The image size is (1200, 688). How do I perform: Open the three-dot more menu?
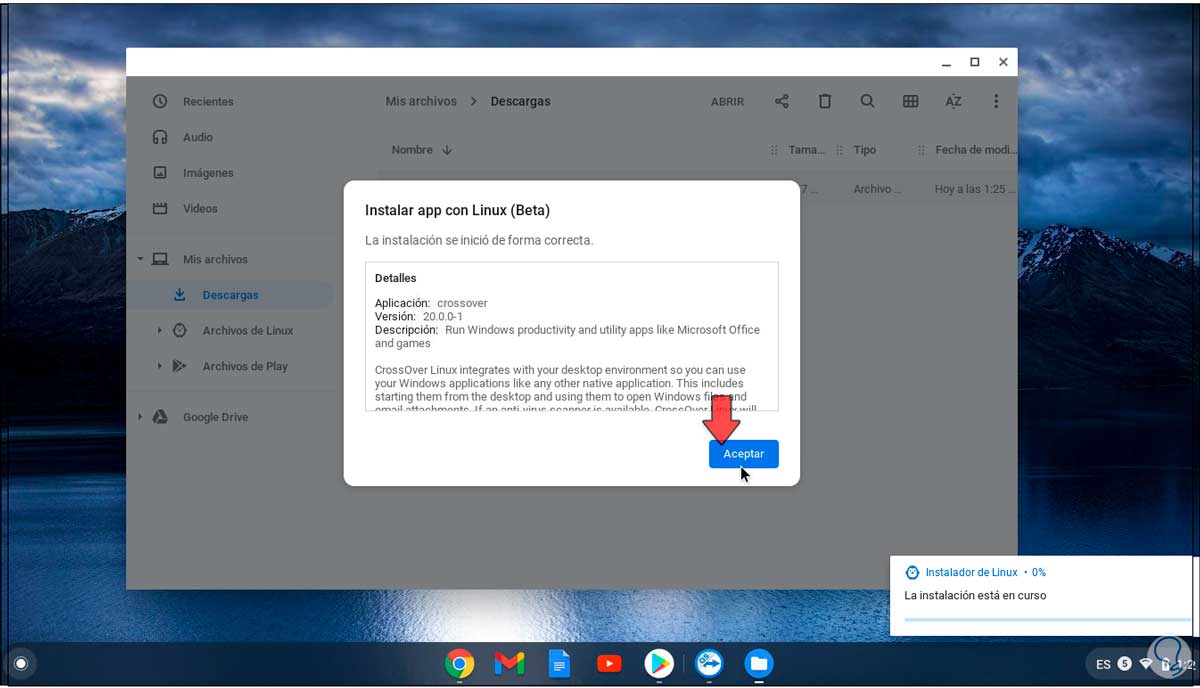pos(996,101)
